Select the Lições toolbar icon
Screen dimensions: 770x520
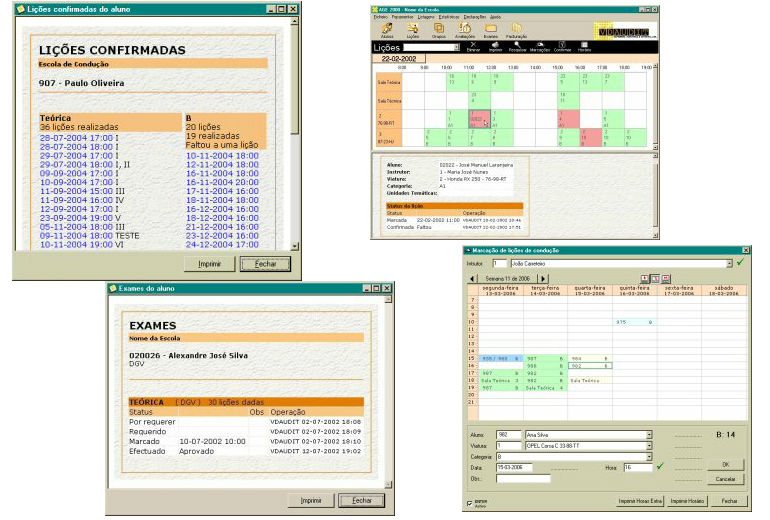412,29
